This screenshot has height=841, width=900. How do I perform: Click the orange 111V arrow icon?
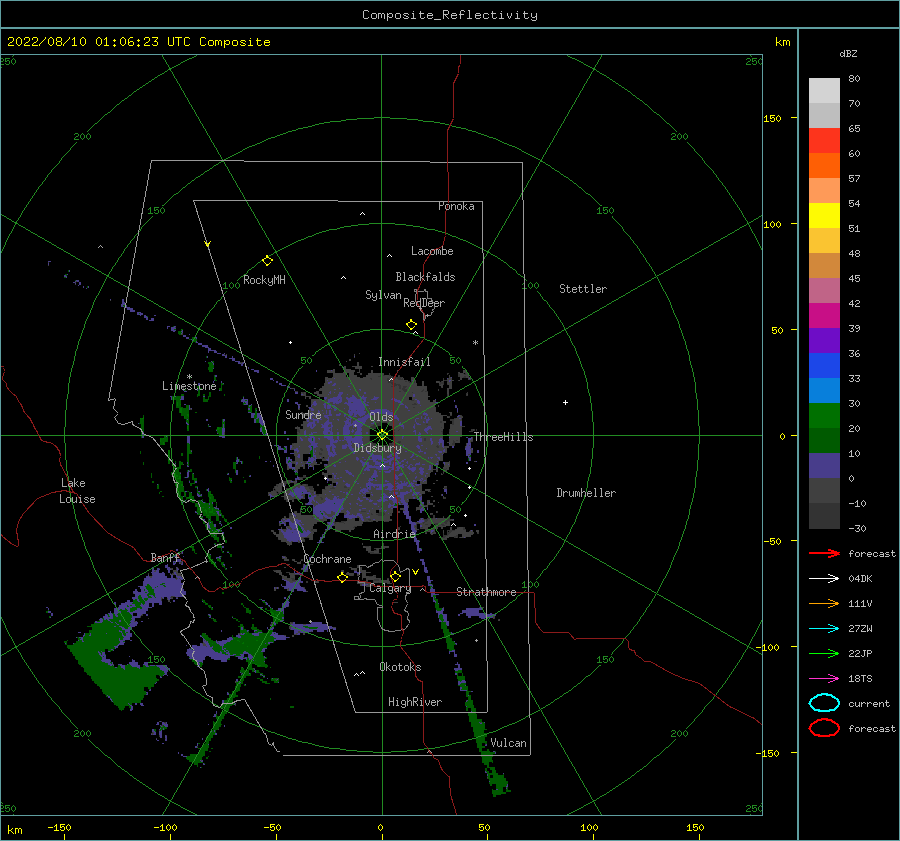[x=824, y=603]
